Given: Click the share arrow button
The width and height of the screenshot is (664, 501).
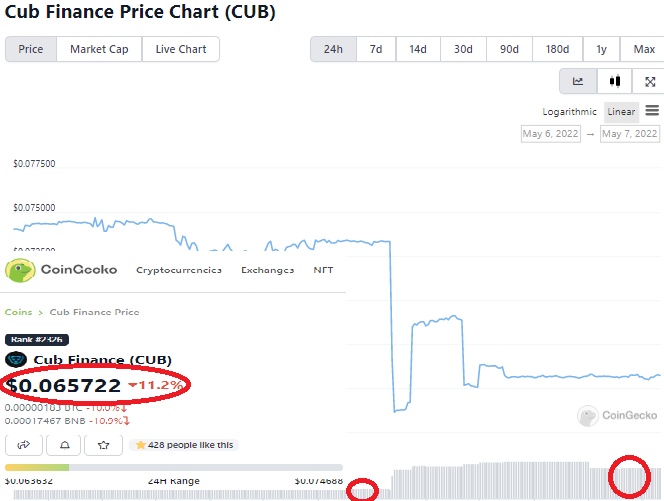Looking at the screenshot, I should coord(22,444).
